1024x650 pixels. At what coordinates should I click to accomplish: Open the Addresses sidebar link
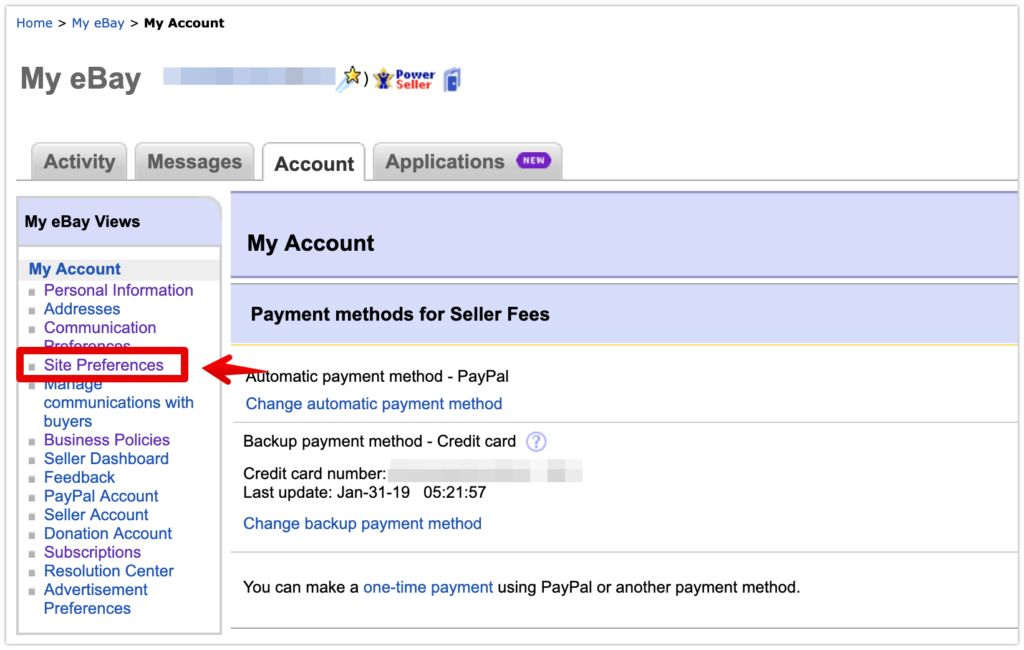click(x=82, y=309)
